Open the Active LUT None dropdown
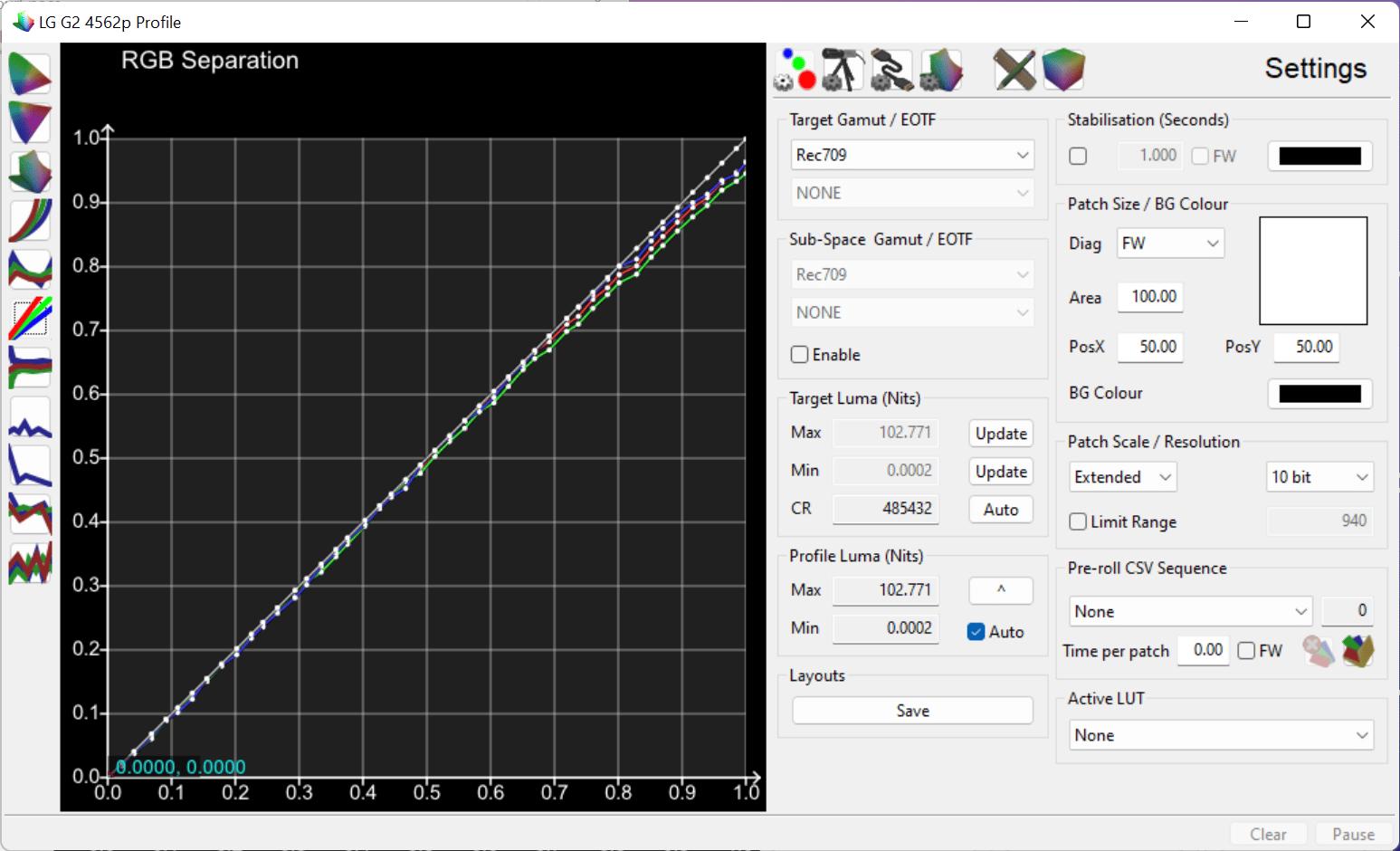The image size is (1400, 851). (1222, 735)
